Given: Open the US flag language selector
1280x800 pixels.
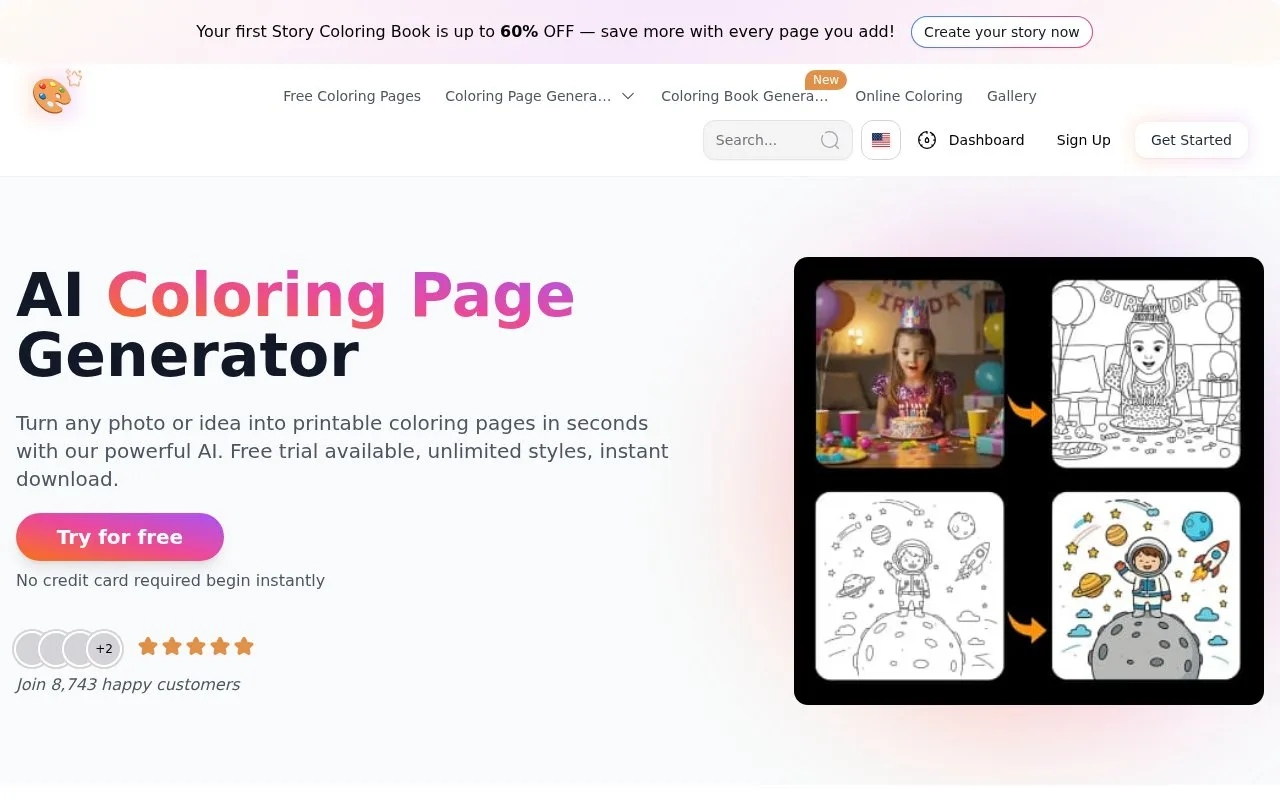Looking at the screenshot, I should (x=881, y=140).
